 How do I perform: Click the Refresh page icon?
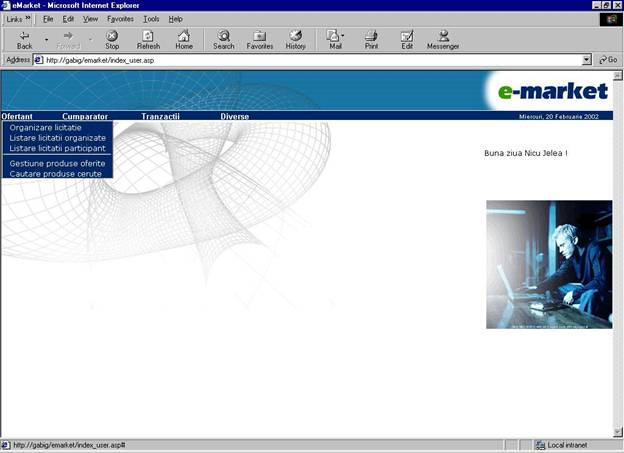(x=148, y=35)
